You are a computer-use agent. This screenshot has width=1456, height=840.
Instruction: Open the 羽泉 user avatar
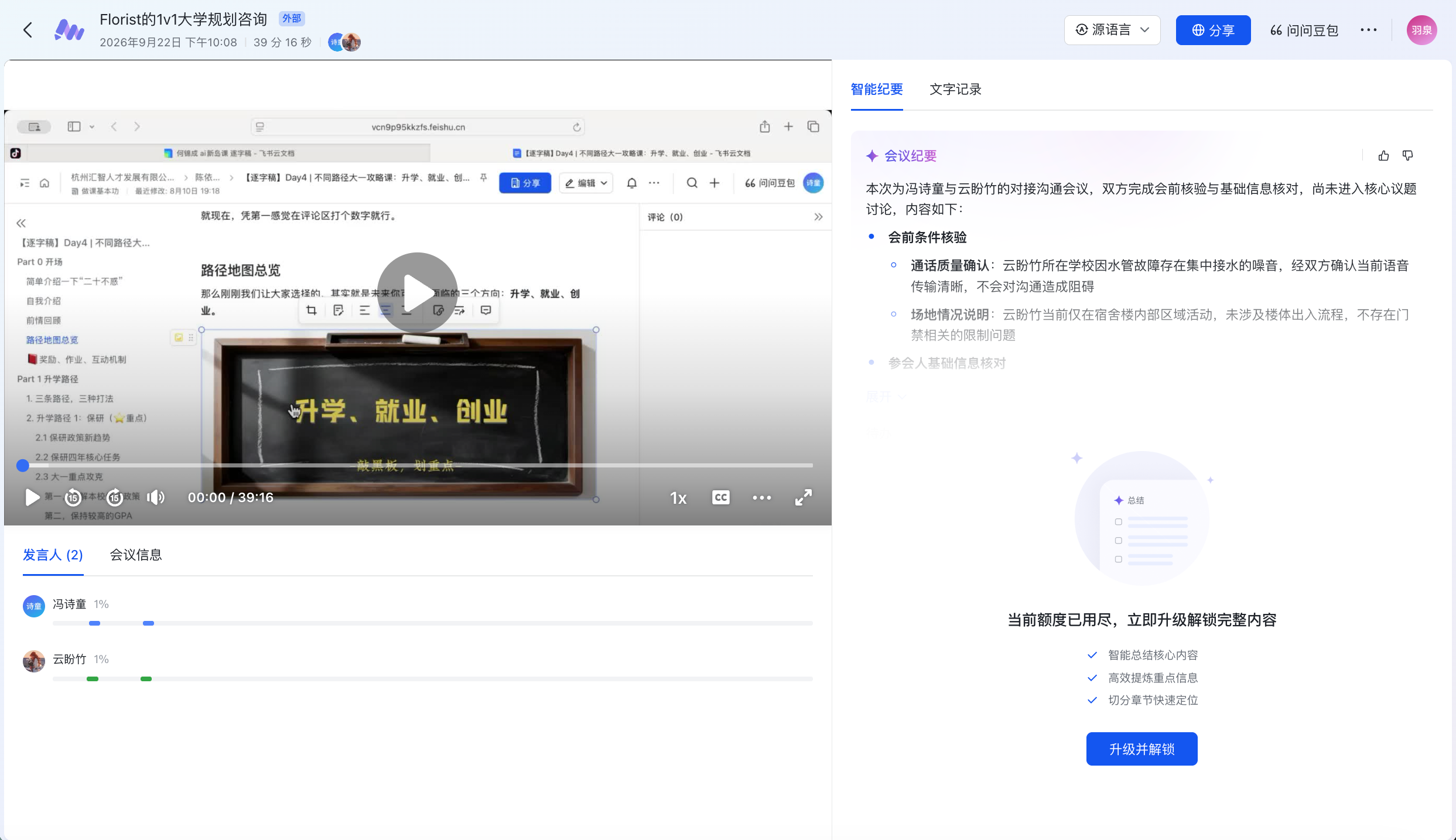pos(1421,30)
